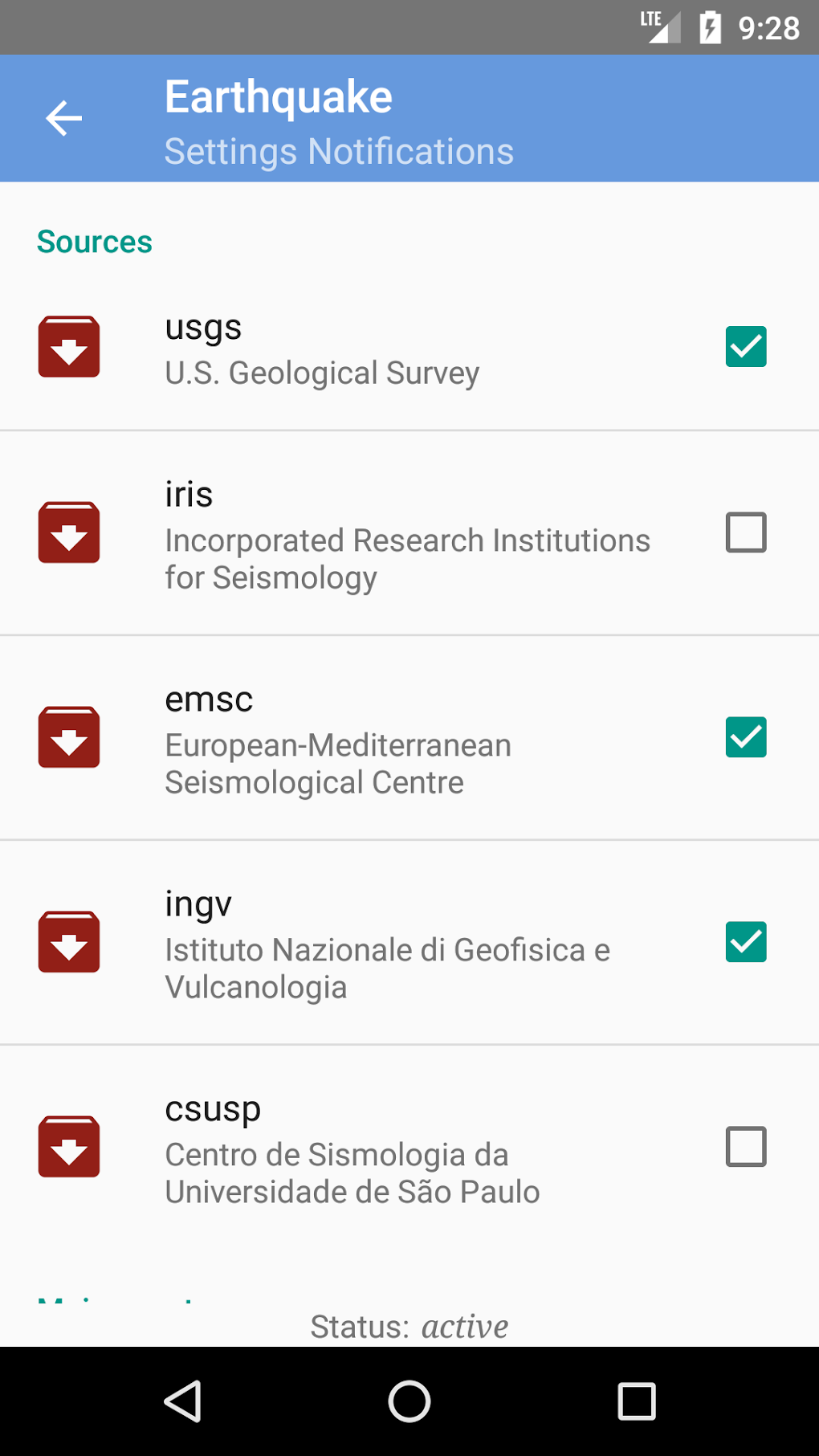Viewport: 819px width, 1456px height.
Task: Tap the back arrow in header
Action: point(64,119)
